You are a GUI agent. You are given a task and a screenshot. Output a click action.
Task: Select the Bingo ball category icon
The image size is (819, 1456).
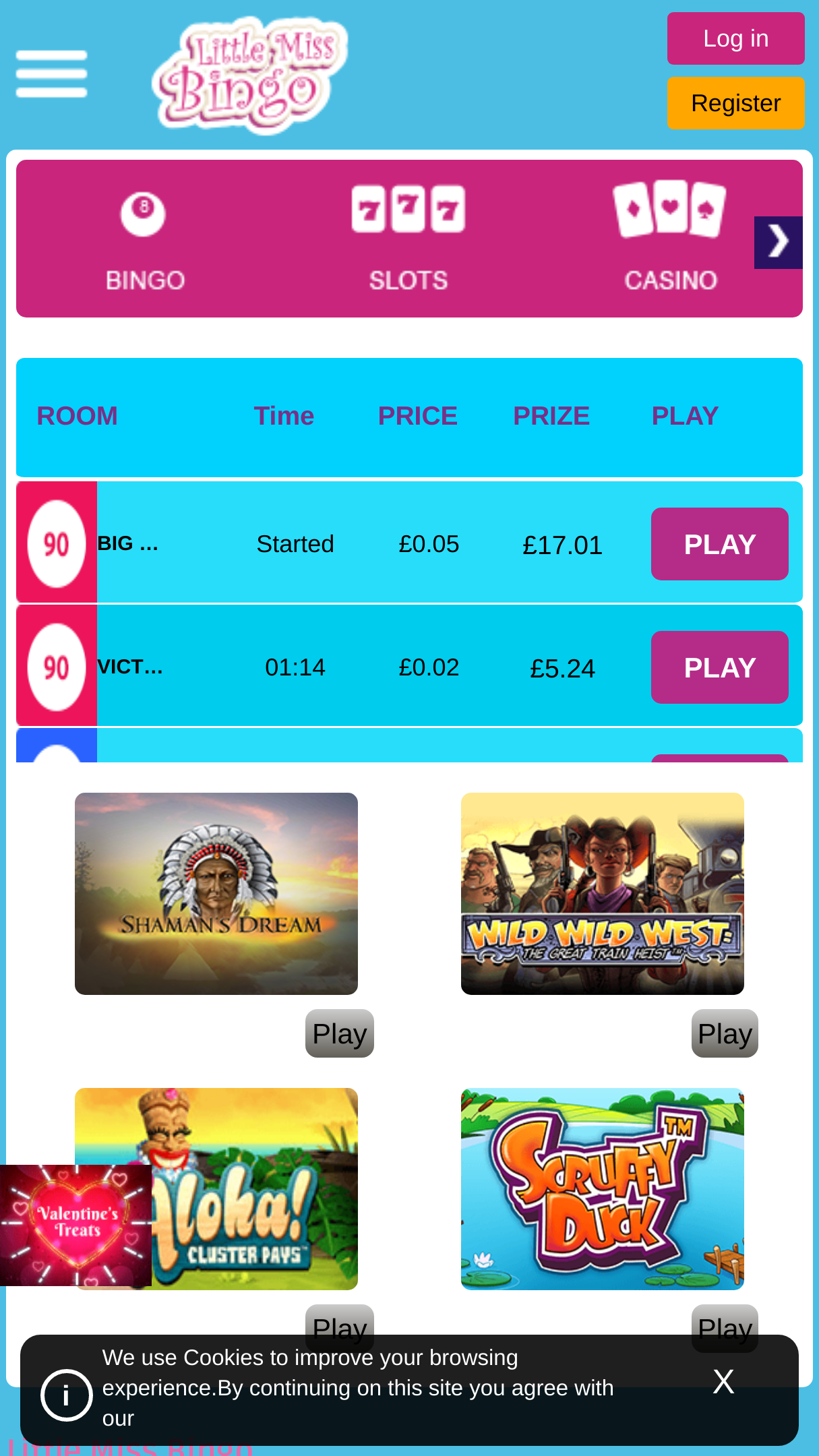(x=143, y=214)
